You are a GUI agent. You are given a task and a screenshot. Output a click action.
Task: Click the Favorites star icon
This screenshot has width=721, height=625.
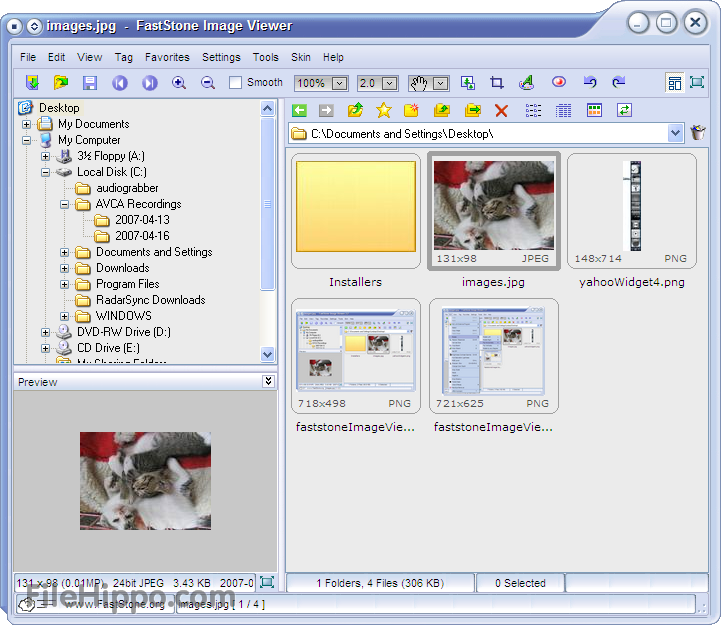(x=383, y=110)
